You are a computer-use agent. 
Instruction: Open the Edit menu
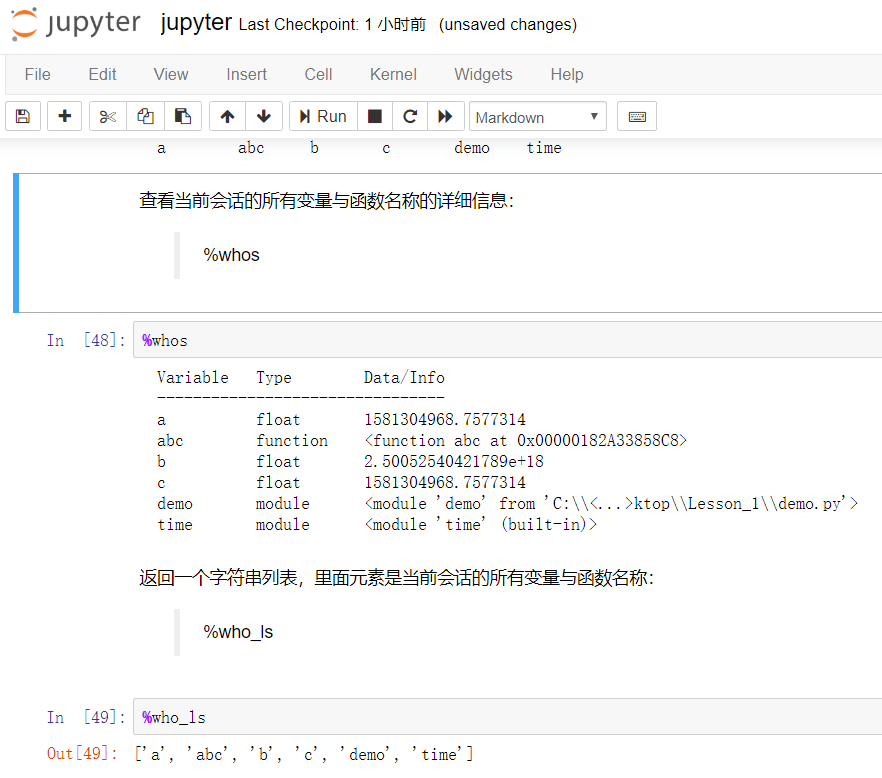[x=102, y=74]
